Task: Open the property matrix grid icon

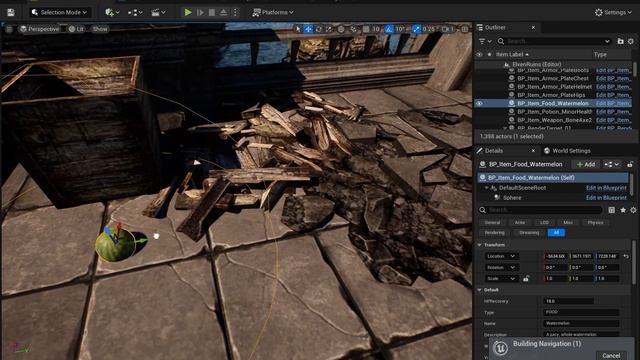Action: point(611,210)
